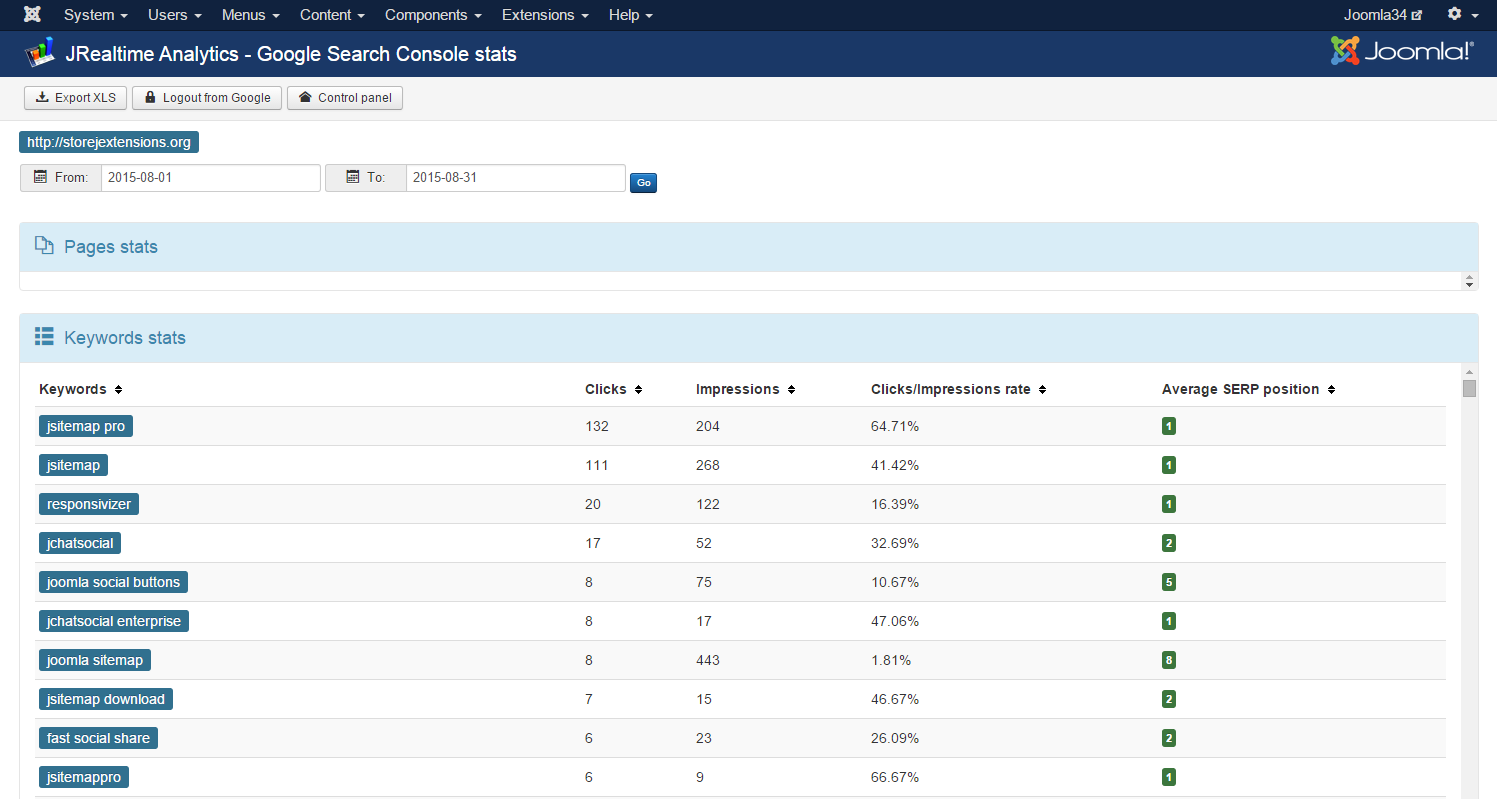
Task: Click the To date input field
Action: pyautogui.click(x=516, y=177)
